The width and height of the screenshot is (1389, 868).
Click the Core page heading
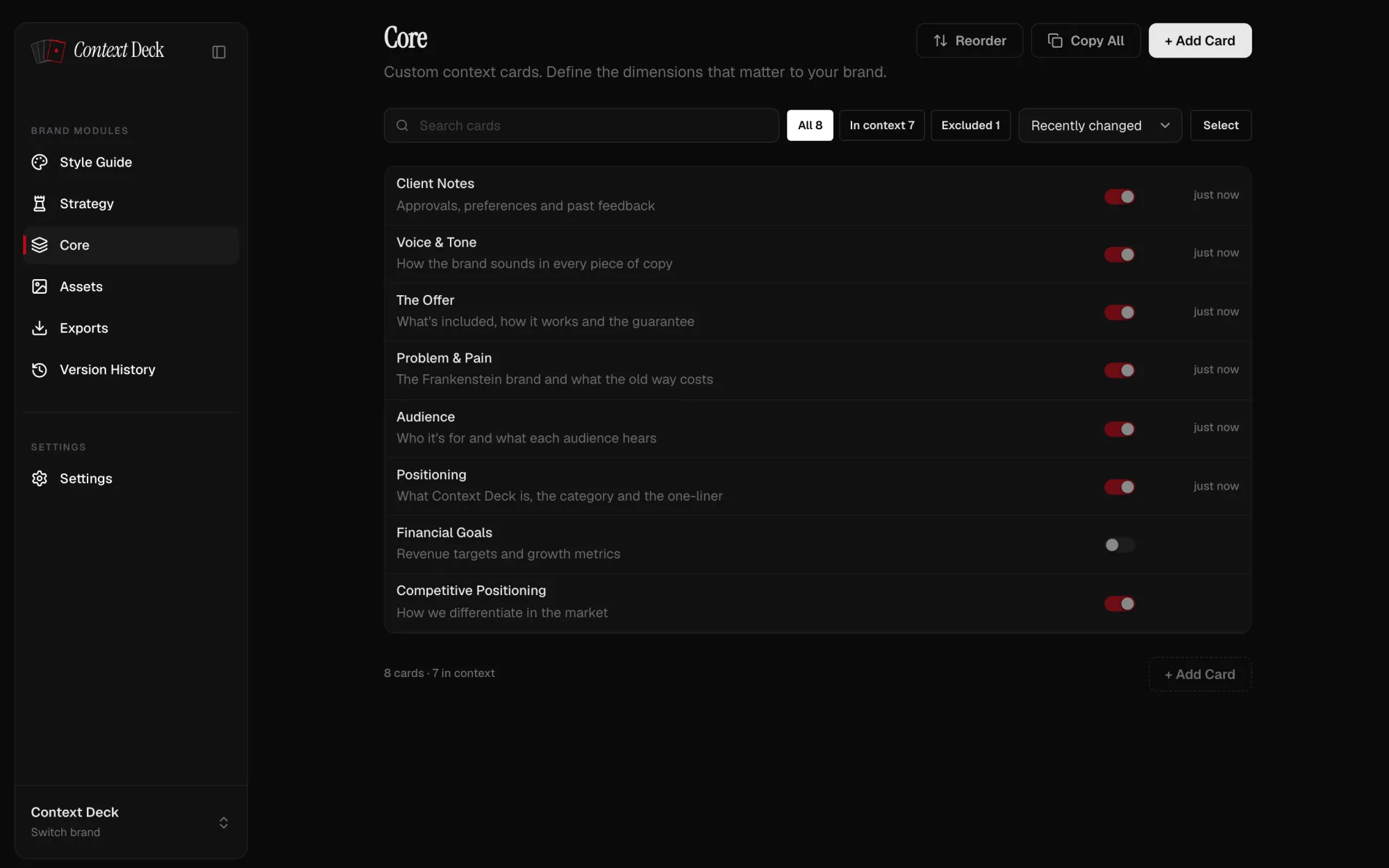(x=406, y=38)
